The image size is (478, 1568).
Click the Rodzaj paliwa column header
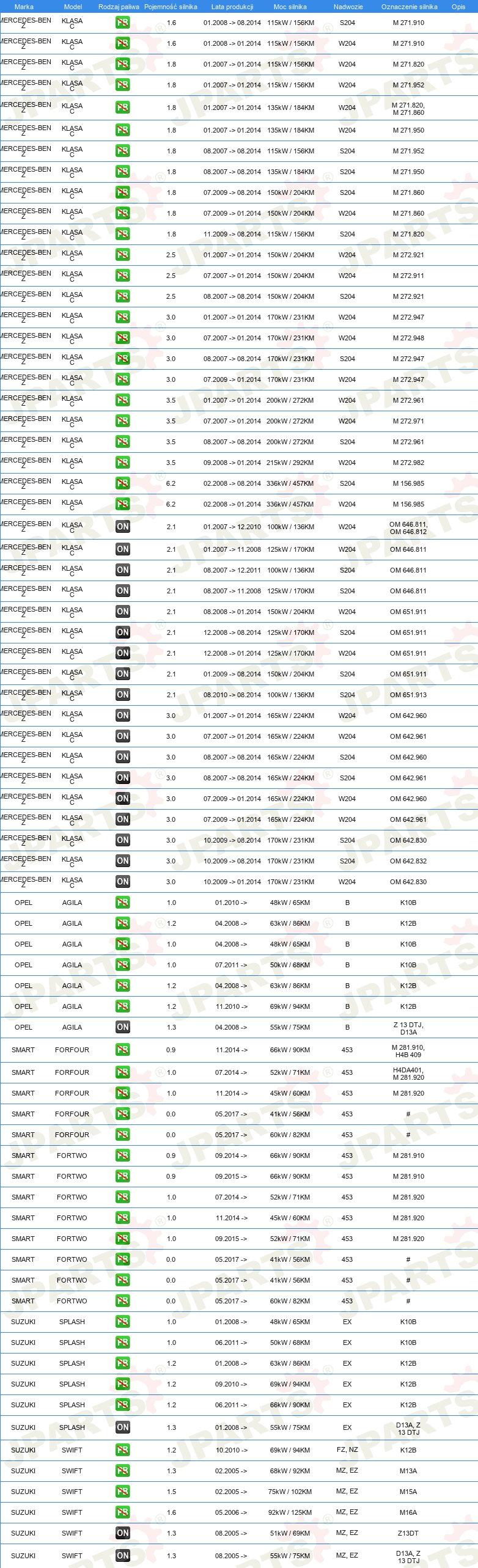[119, 7]
